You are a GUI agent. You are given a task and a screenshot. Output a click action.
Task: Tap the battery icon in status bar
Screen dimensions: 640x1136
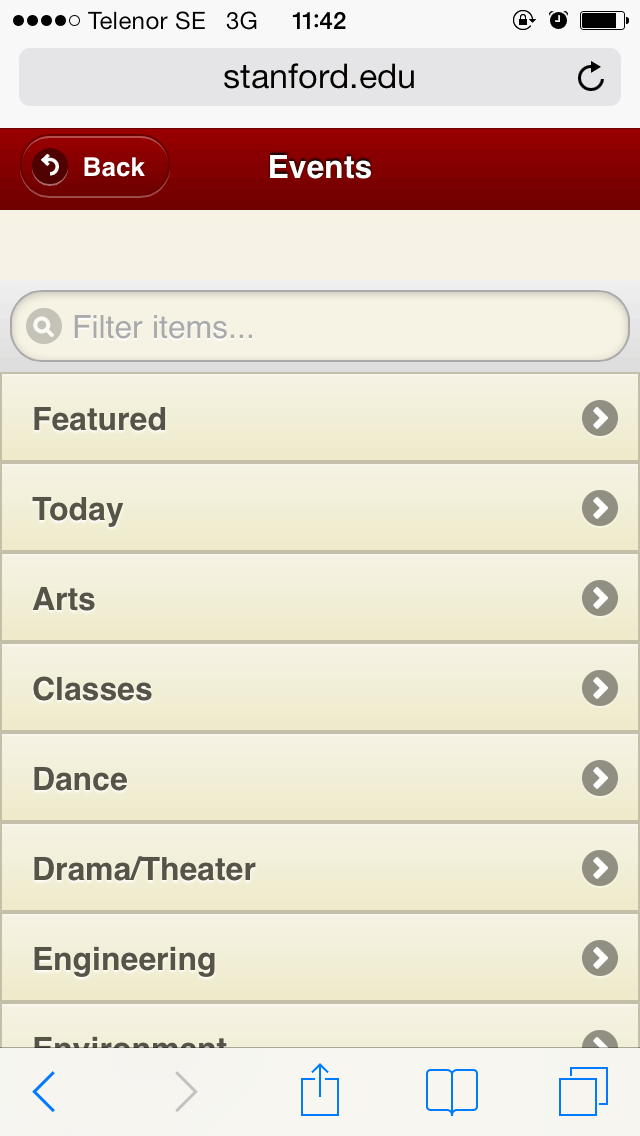click(x=602, y=20)
